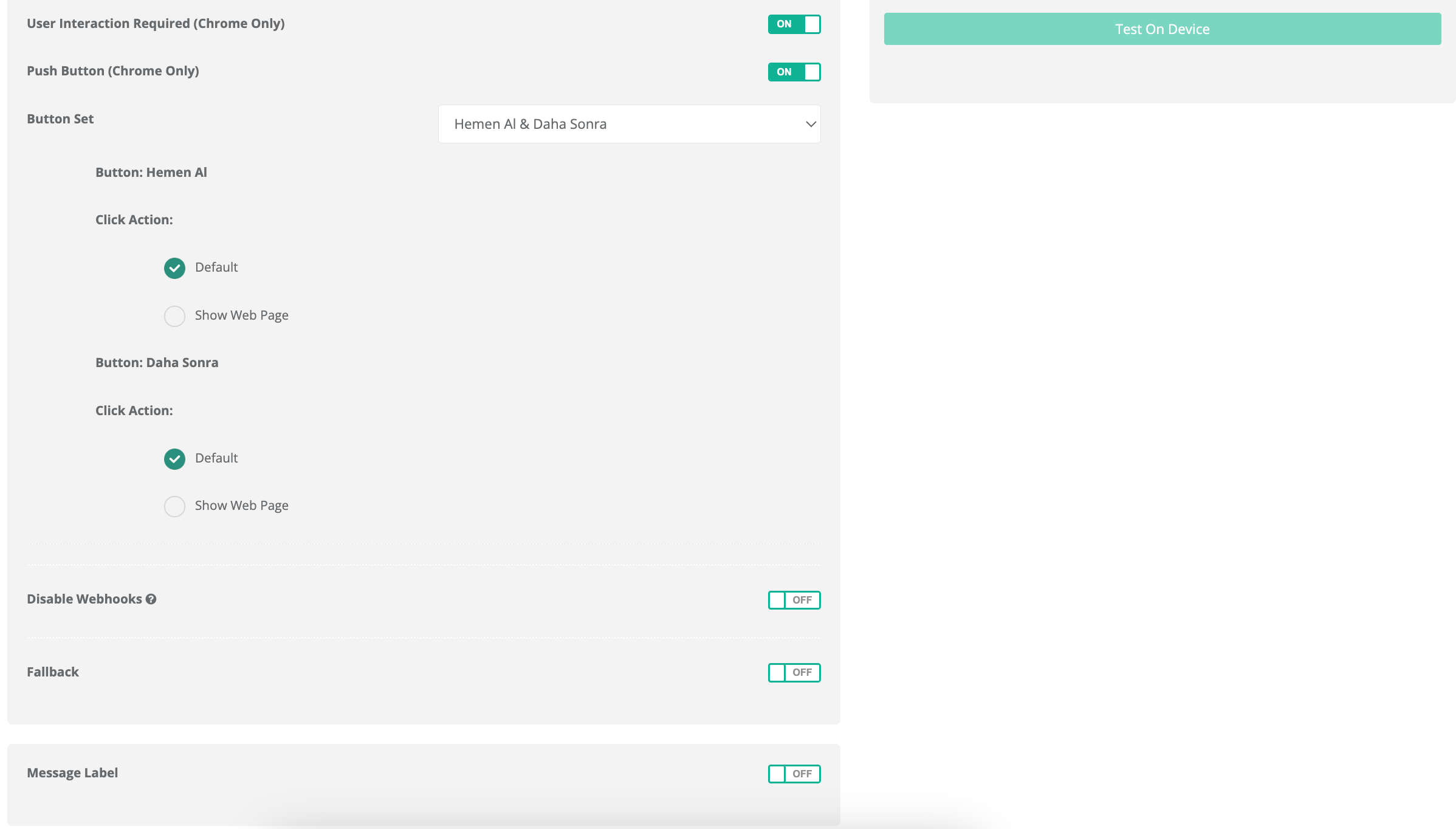Click the Fallback setting label
The height and width of the screenshot is (829, 1456).
53,672
